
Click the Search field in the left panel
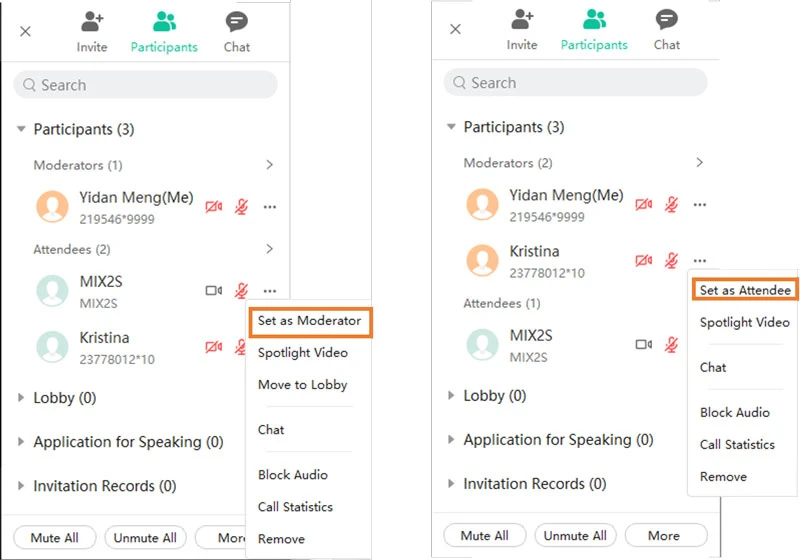[146, 85]
